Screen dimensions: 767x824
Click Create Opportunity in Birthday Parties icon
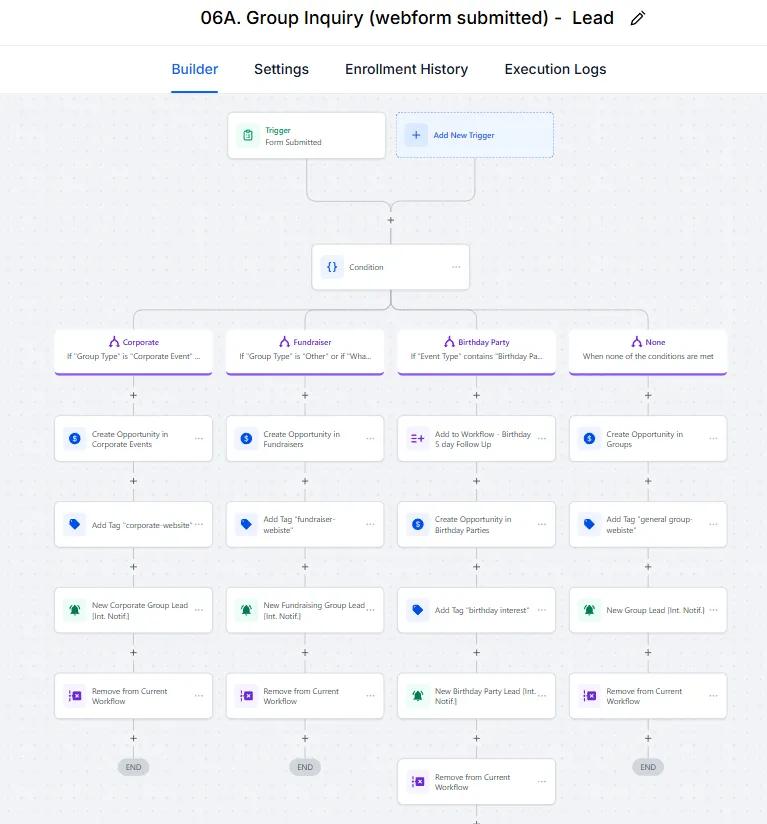tap(418, 524)
